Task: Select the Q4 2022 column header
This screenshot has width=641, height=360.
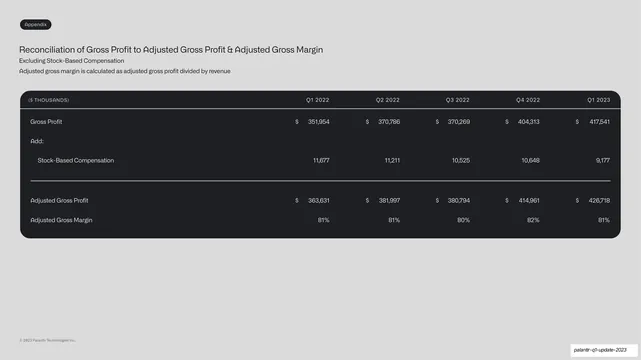Action: point(528,100)
